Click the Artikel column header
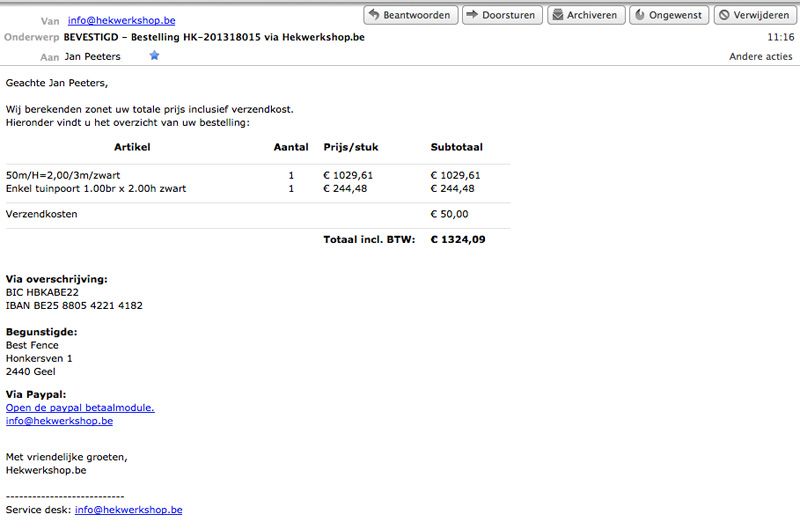This screenshot has height=529, width=800. [132, 147]
